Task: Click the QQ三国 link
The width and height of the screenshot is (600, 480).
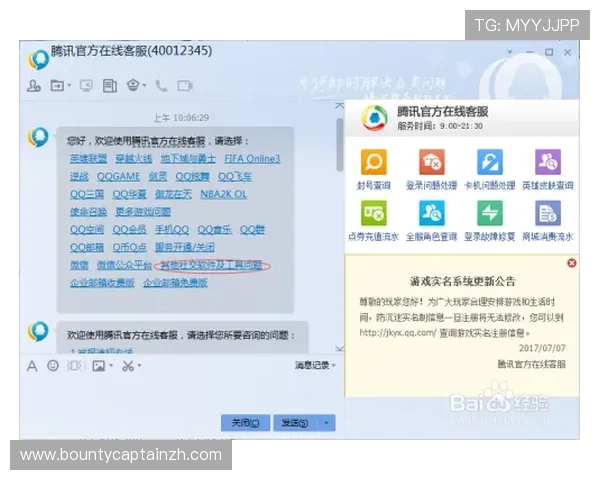Action: click(87, 194)
